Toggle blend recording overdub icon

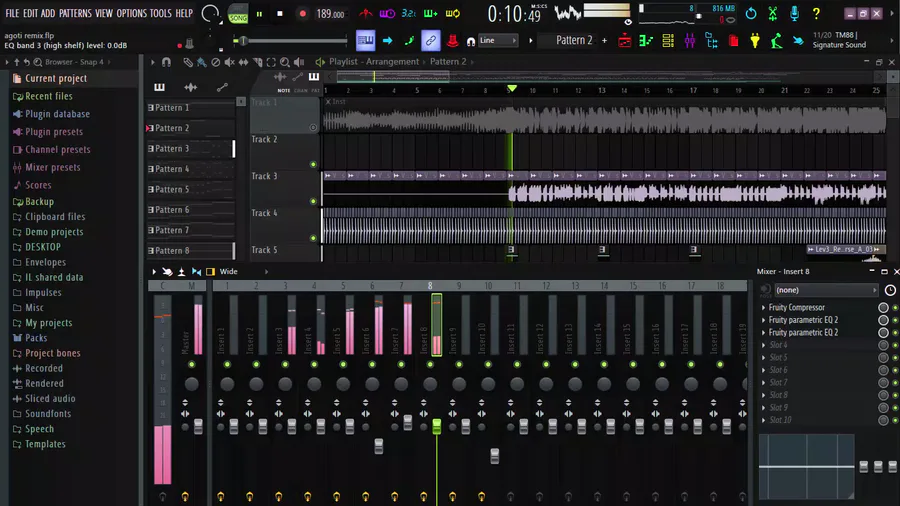[430, 13]
